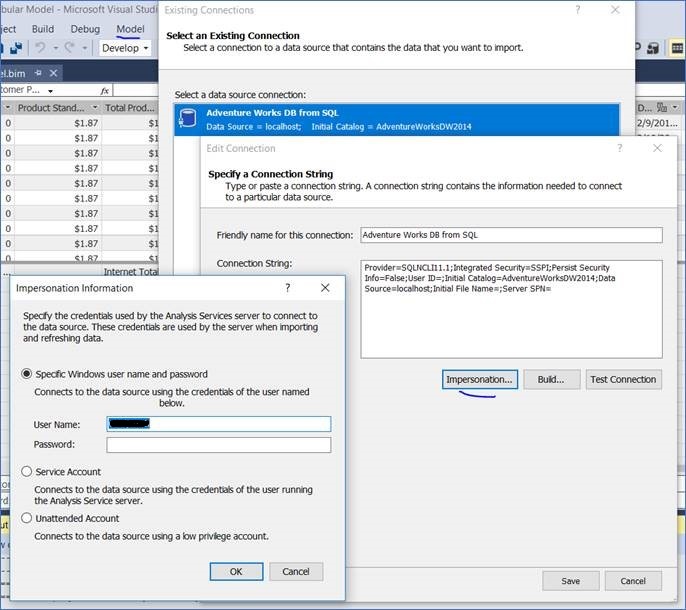Click the Password input field
The image size is (686, 610).
click(219, 445)
